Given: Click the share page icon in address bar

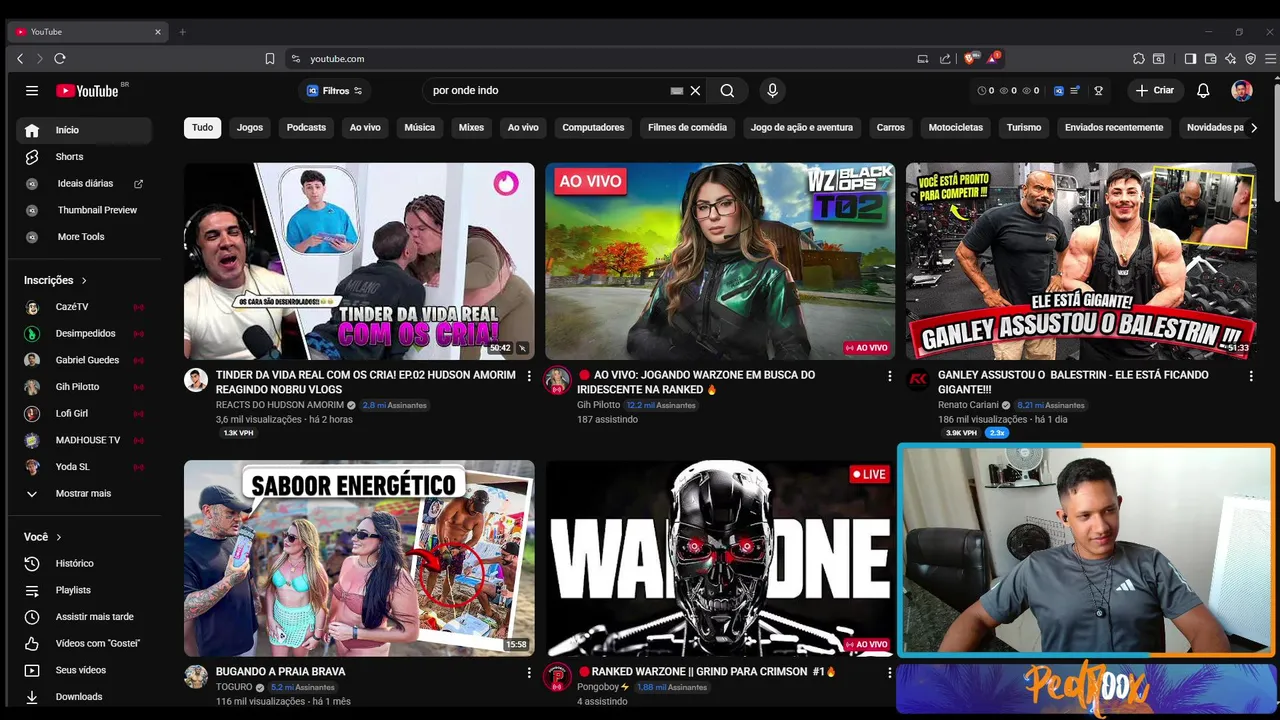Looking at the screenshot, I should [x=945, y=59].
